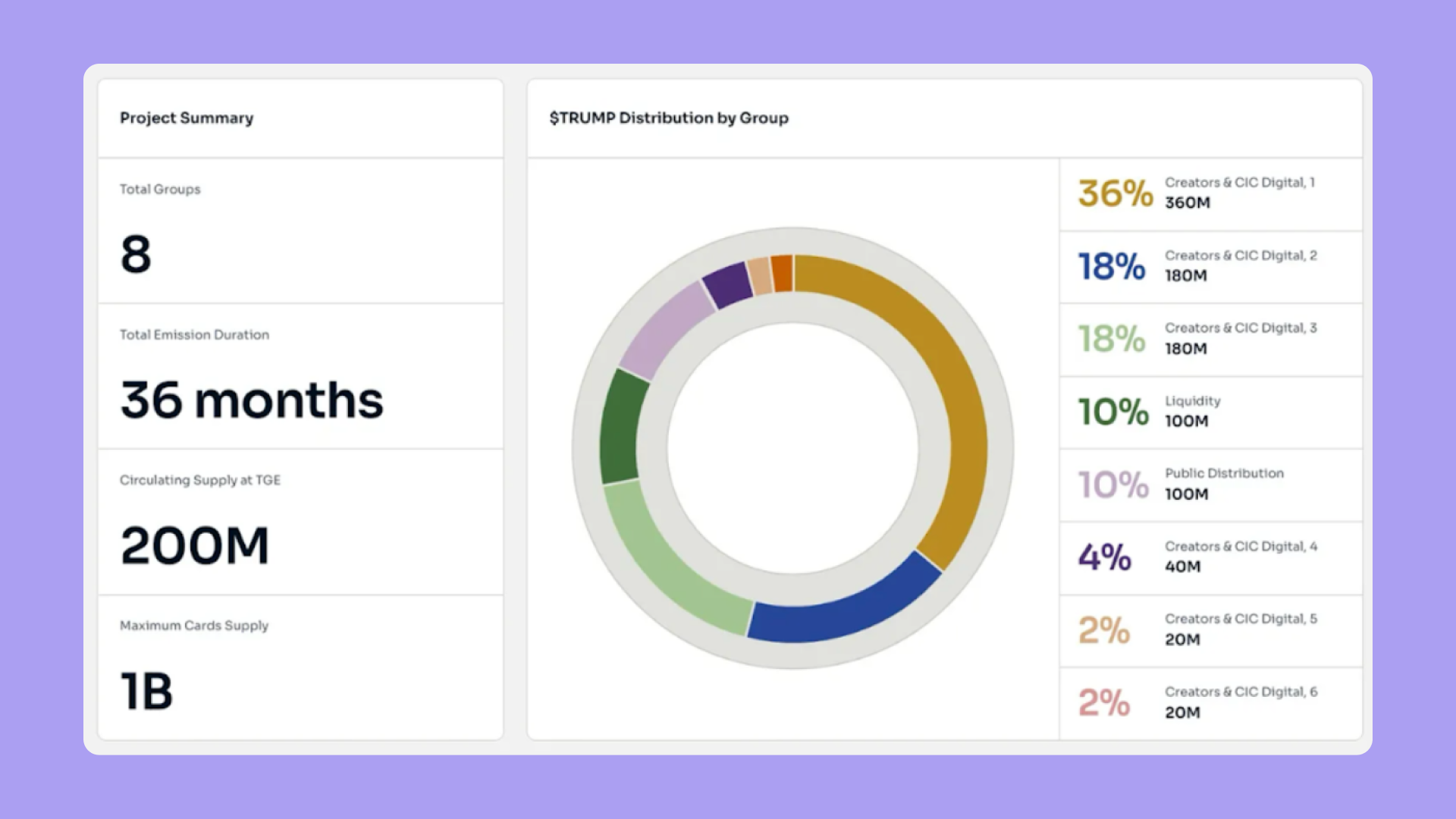Select the Creators & CIC Digital, 6 legend row
Viewport: 1456px width, 819px height.
coord(1210,703)
